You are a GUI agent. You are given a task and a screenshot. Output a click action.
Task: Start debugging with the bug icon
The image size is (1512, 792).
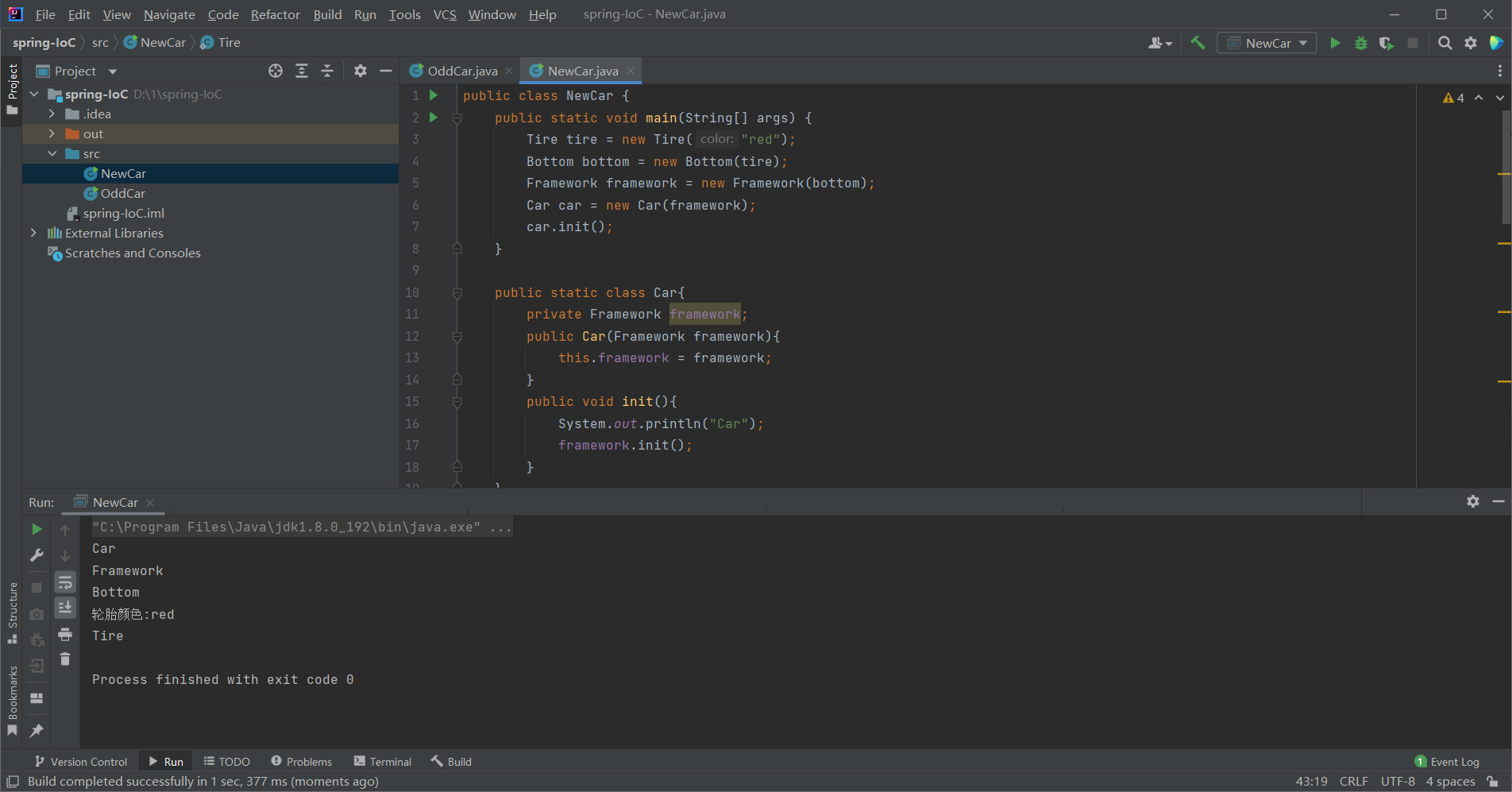(1360, 43)
